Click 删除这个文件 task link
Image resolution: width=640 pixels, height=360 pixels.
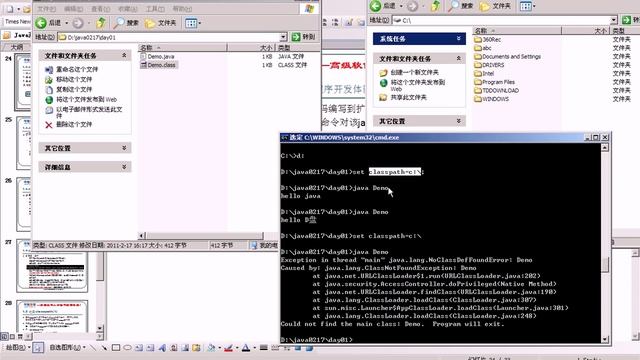click(74, 124)
